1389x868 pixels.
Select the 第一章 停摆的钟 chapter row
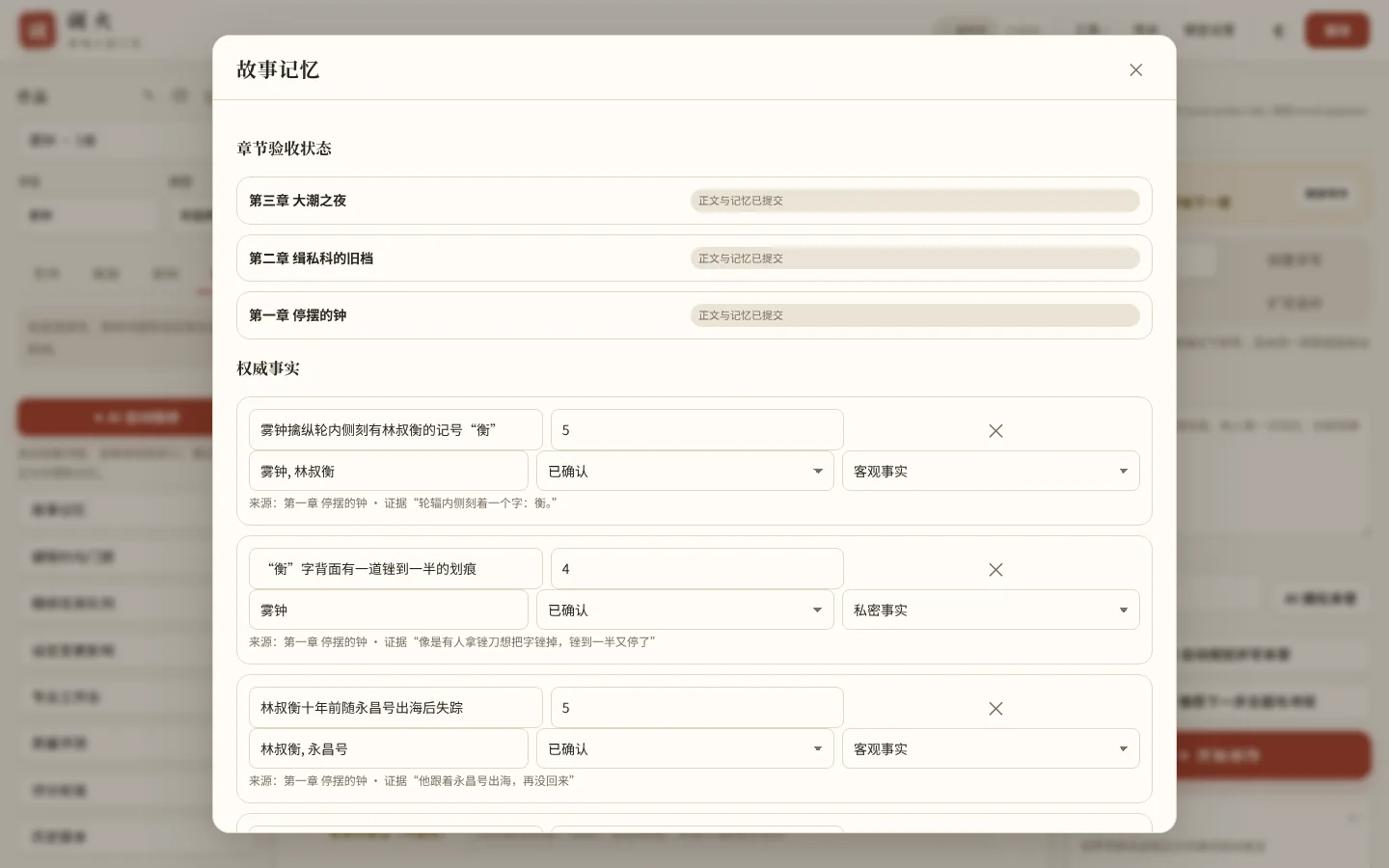click(694, 315)
